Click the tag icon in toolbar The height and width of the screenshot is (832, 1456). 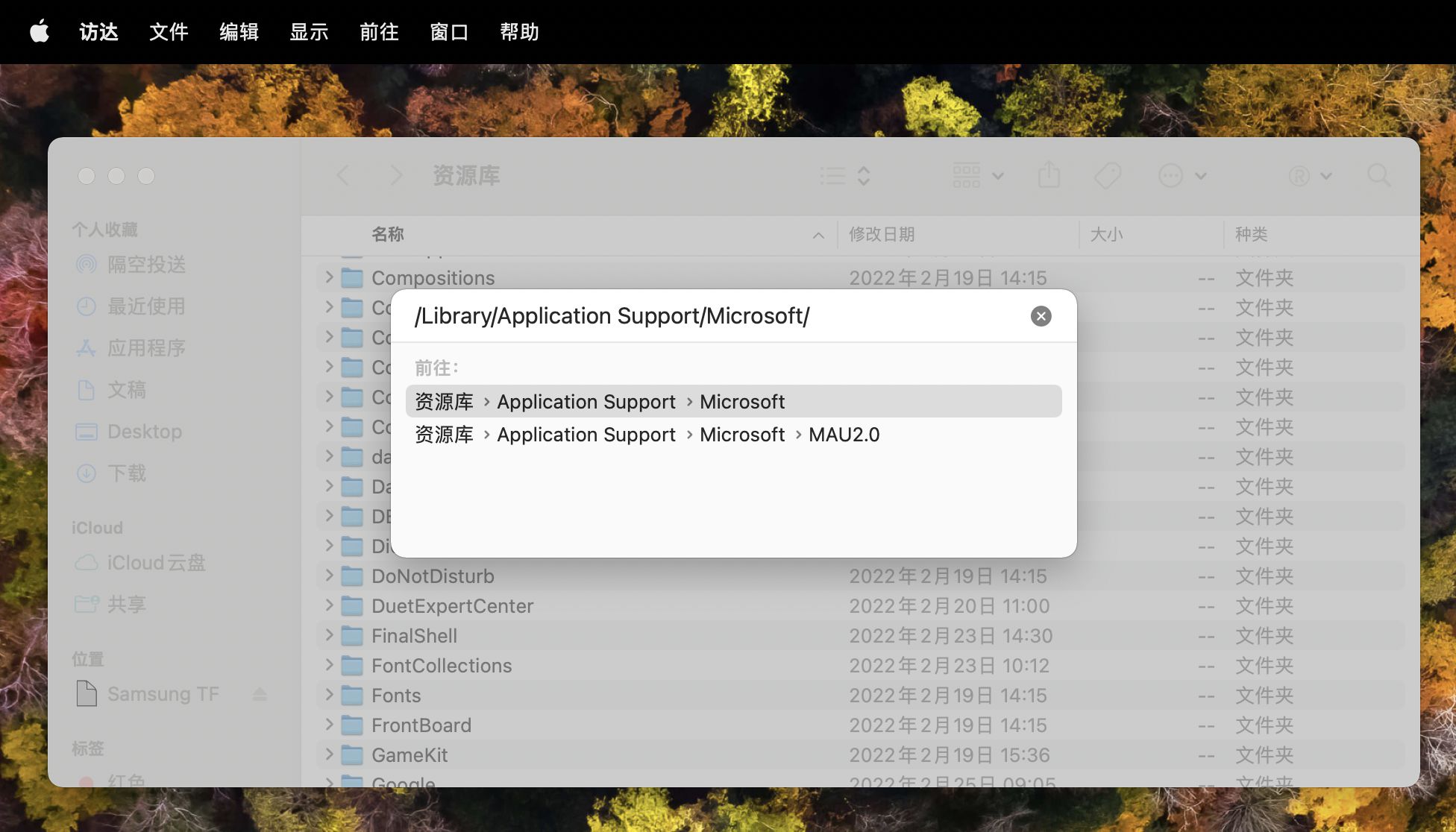pyautogui.click(x=1107, y=176)
